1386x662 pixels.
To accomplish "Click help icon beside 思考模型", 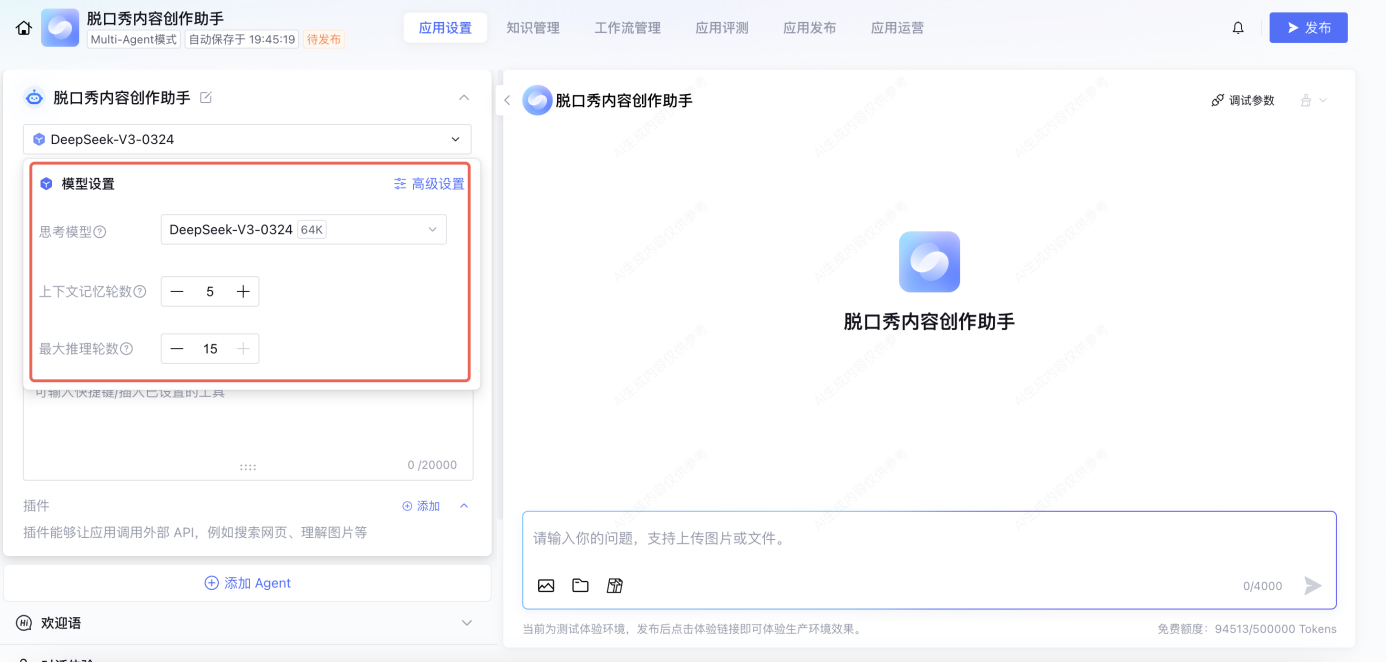I will (x=100, y=232).
